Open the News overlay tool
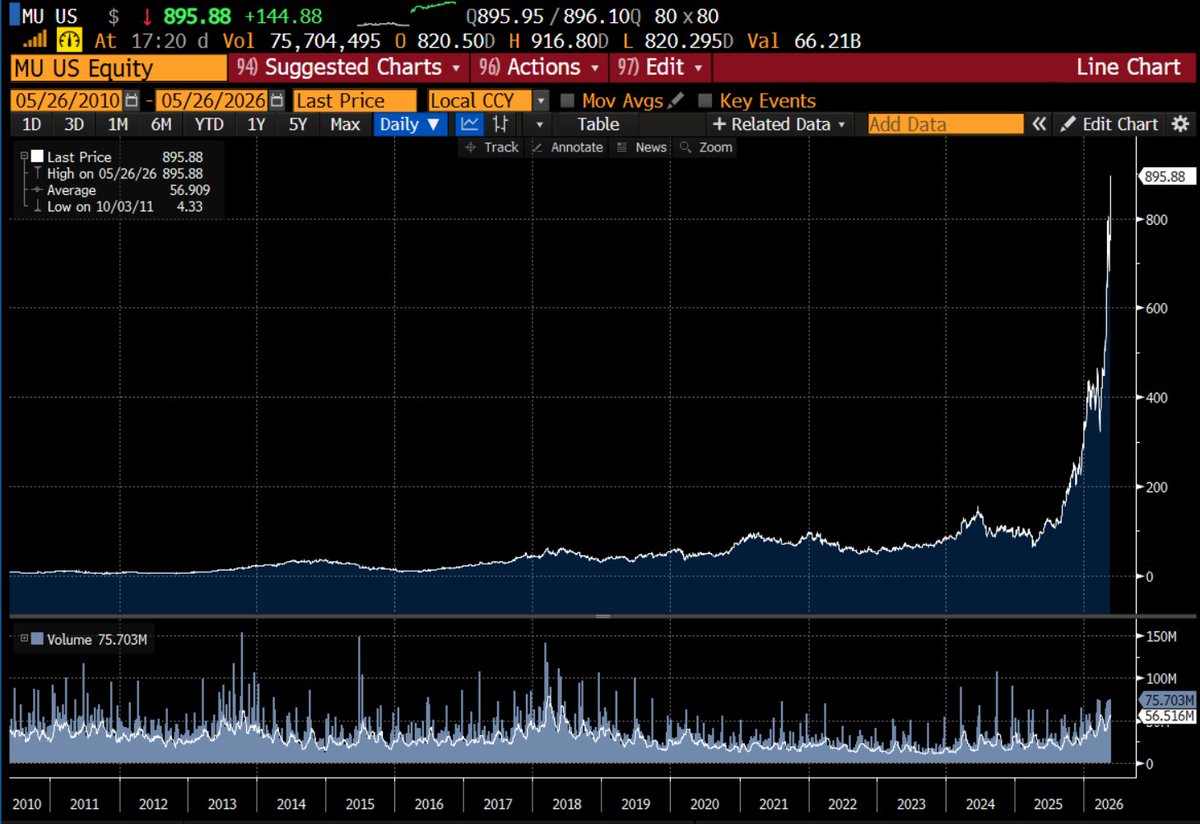Image resolution: width=1200 pixels, height=824 pixels. click(x=642, y=147)
